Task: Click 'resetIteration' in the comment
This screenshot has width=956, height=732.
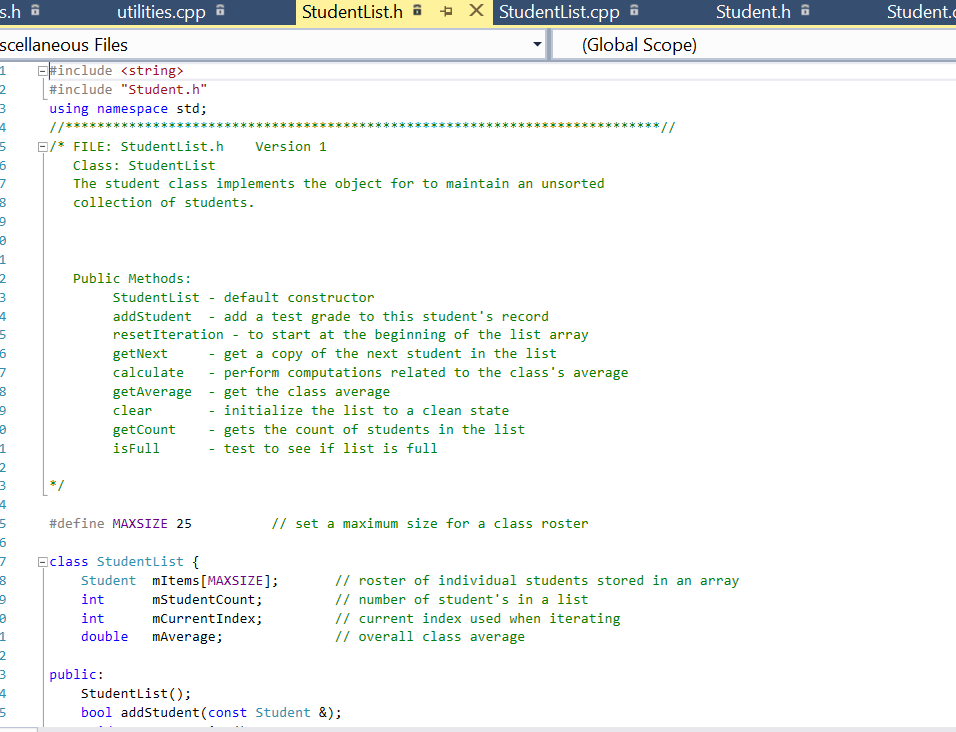Action: (168, 335)
